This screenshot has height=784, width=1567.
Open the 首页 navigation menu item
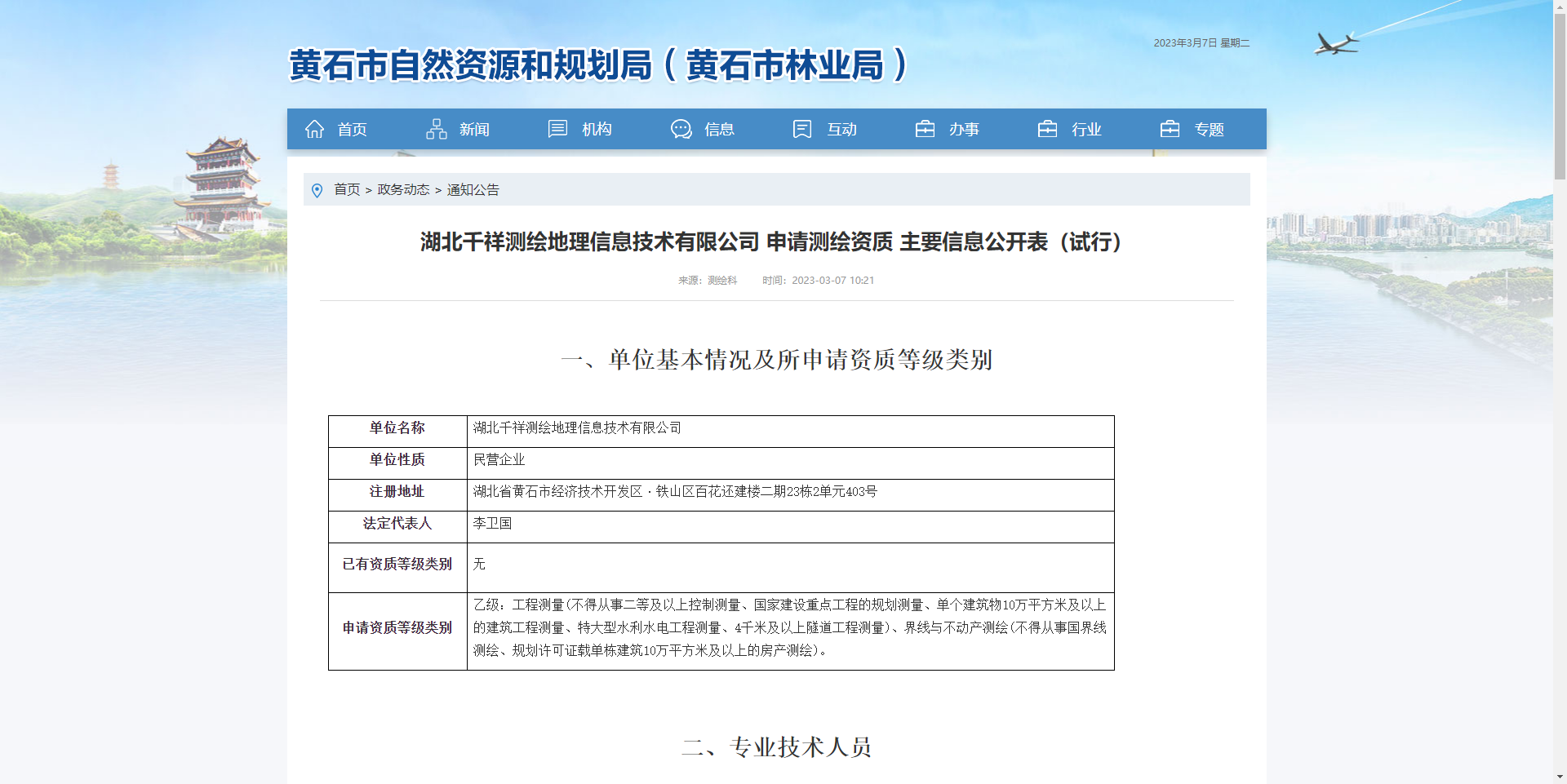352,130
